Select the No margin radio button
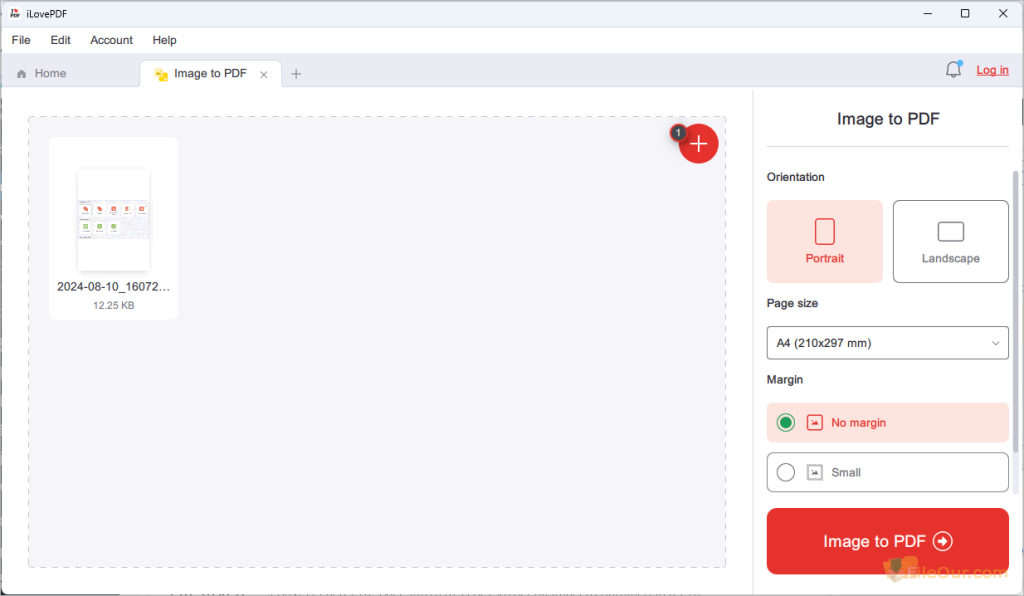Image resolution: width=1024 pixels, height=596 pixels. point(785,422)
